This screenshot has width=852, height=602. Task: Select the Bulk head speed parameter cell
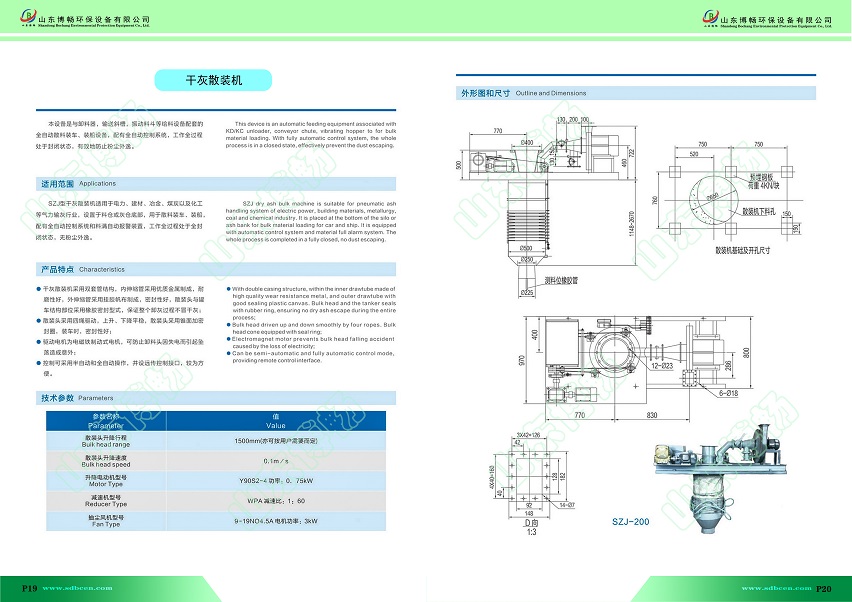tap(106, 461)
